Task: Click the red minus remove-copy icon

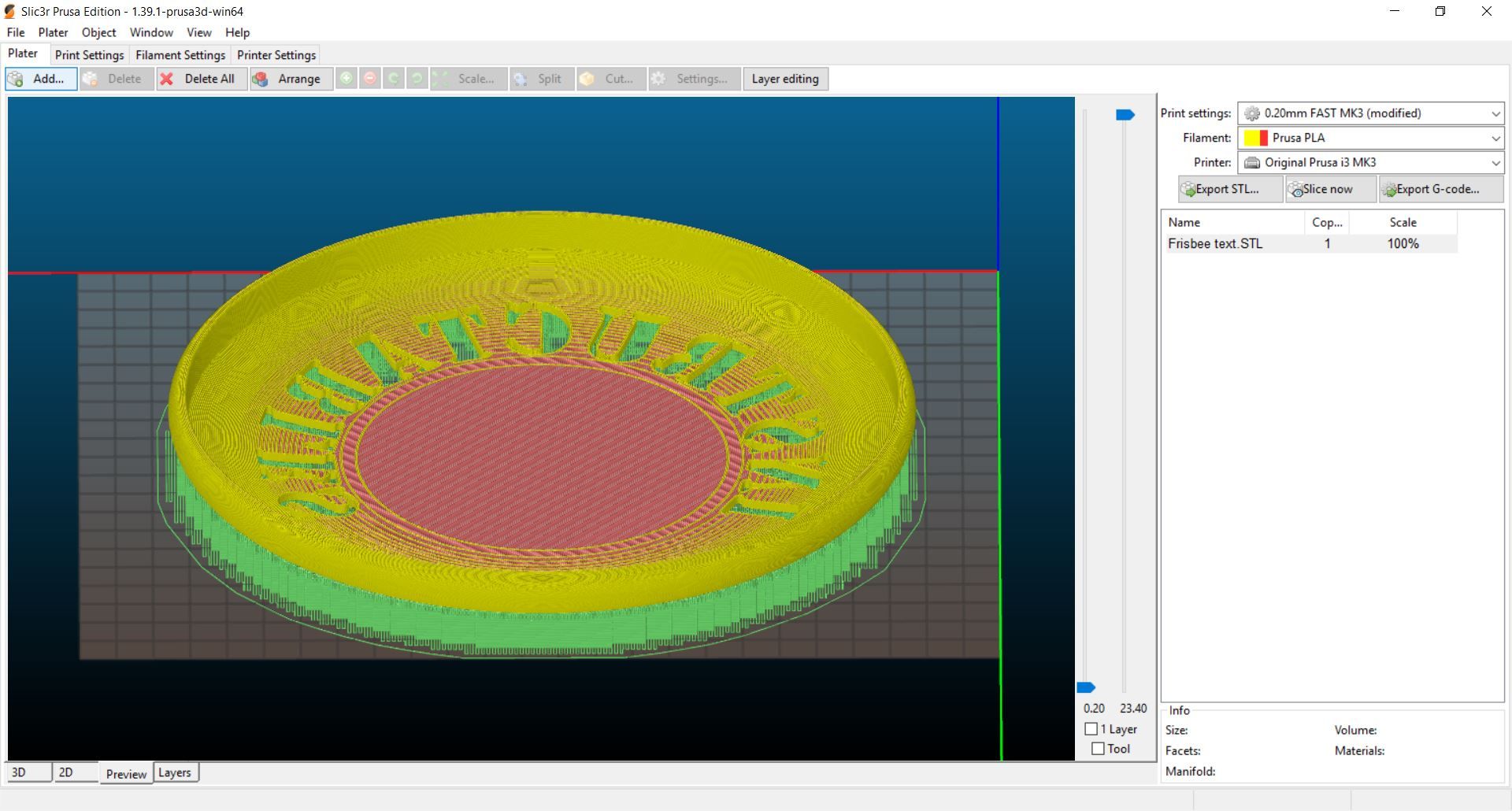Action: tap(370, 79)
